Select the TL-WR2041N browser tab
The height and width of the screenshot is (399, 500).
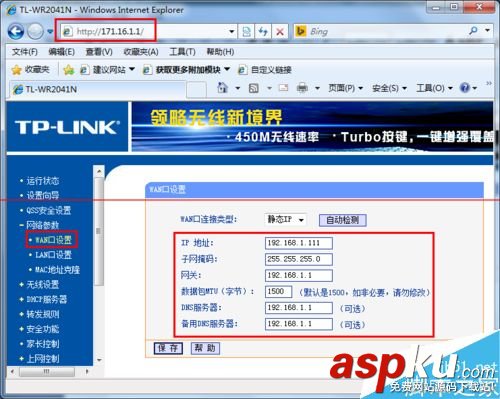click(x=97, y=89)
